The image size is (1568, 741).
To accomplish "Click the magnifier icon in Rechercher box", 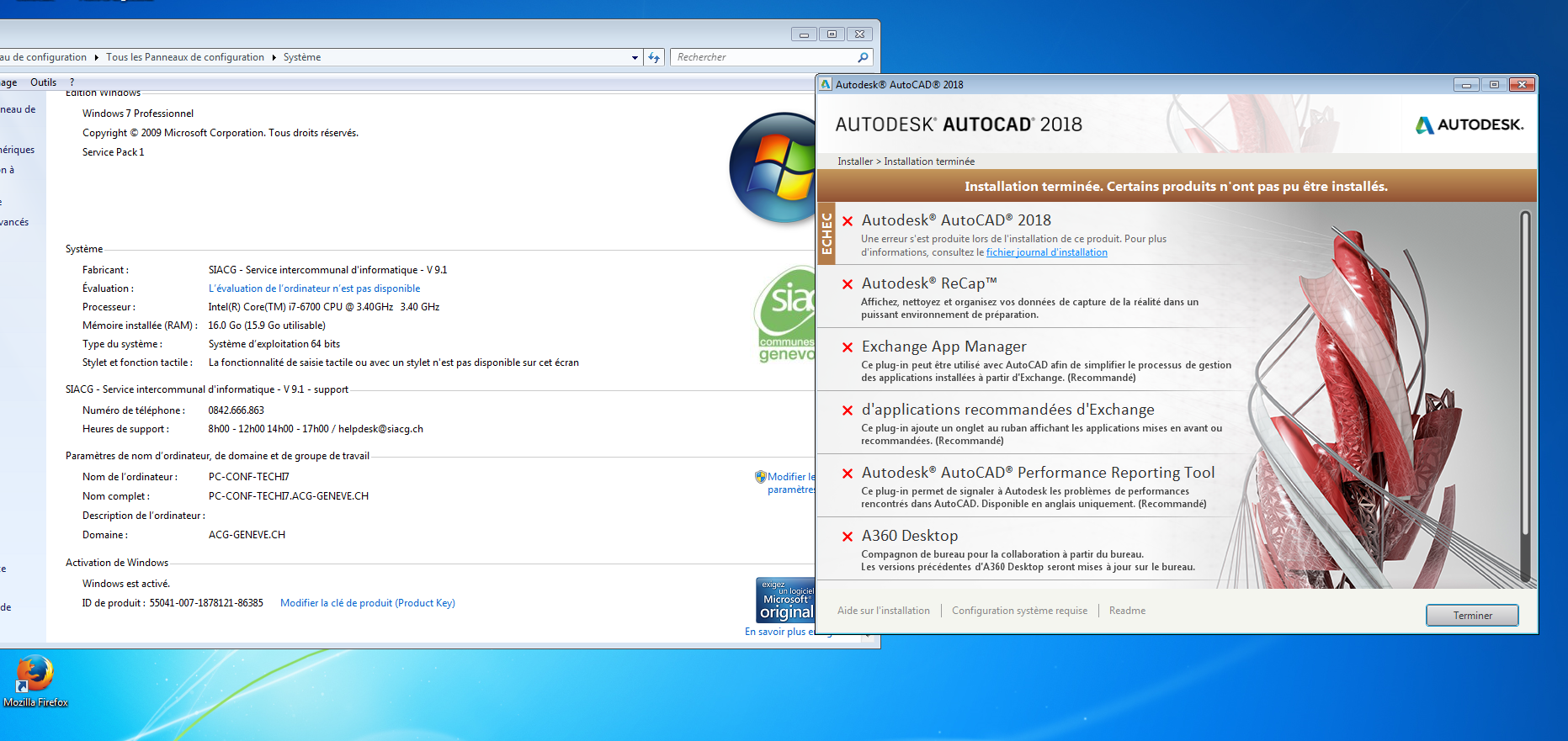I will coord(863,57).
